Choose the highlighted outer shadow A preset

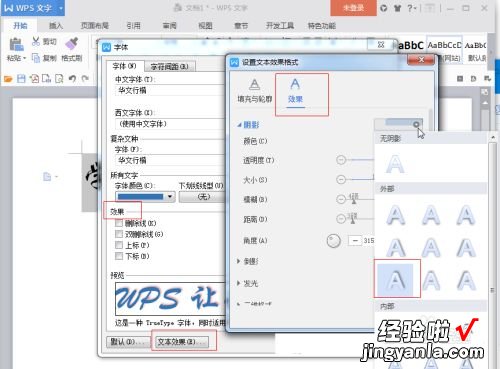point(395,280)
